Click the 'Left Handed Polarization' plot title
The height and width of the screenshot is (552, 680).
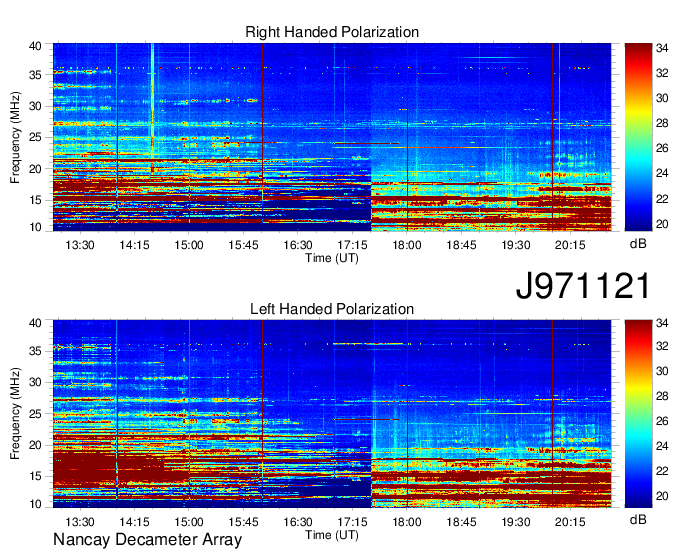[332, 309]
